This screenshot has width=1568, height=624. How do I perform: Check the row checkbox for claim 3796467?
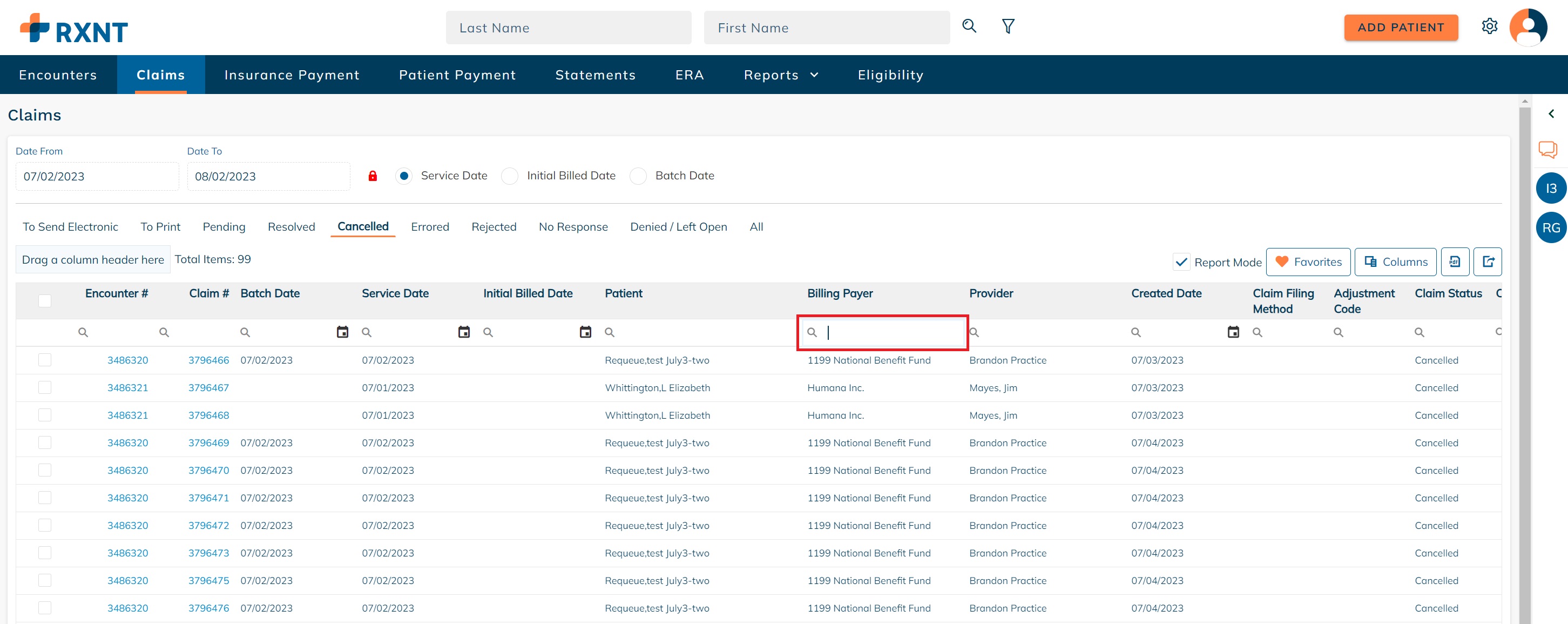44,387
